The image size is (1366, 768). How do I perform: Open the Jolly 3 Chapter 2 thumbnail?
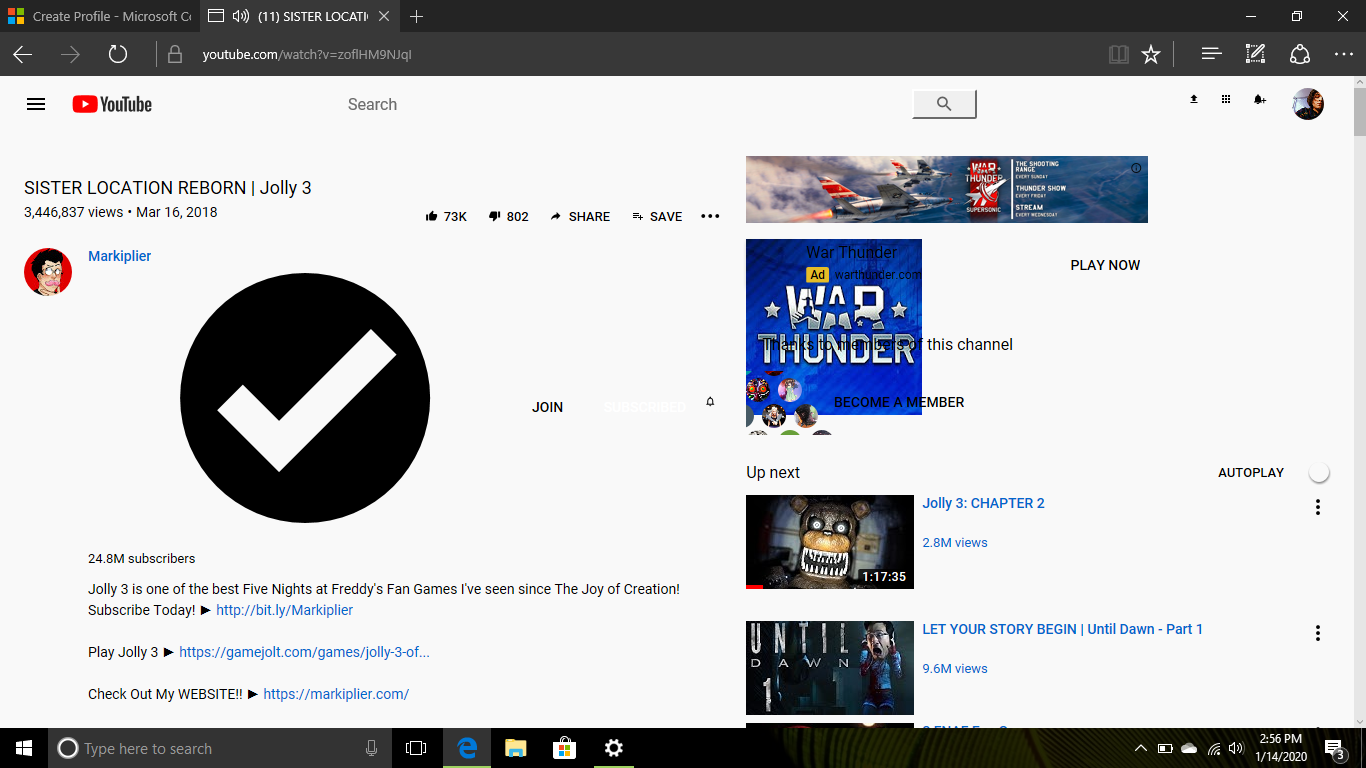coord(830,542)
